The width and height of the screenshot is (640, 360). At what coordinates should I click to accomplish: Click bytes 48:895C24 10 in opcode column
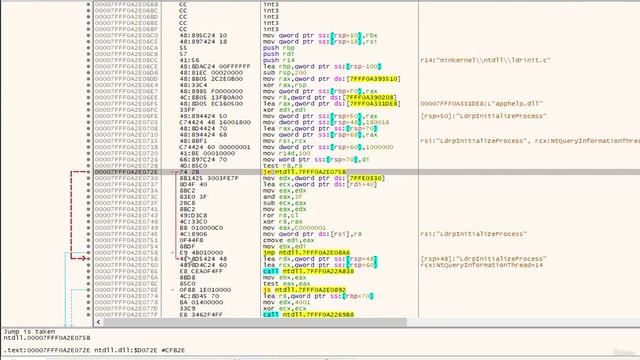[x=203, y=36]
